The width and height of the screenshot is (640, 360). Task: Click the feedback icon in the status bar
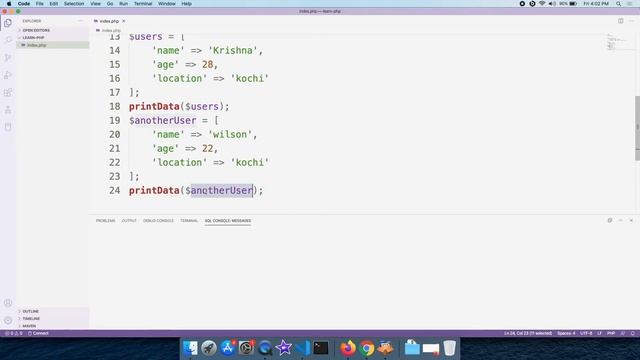tap(623, 333)
